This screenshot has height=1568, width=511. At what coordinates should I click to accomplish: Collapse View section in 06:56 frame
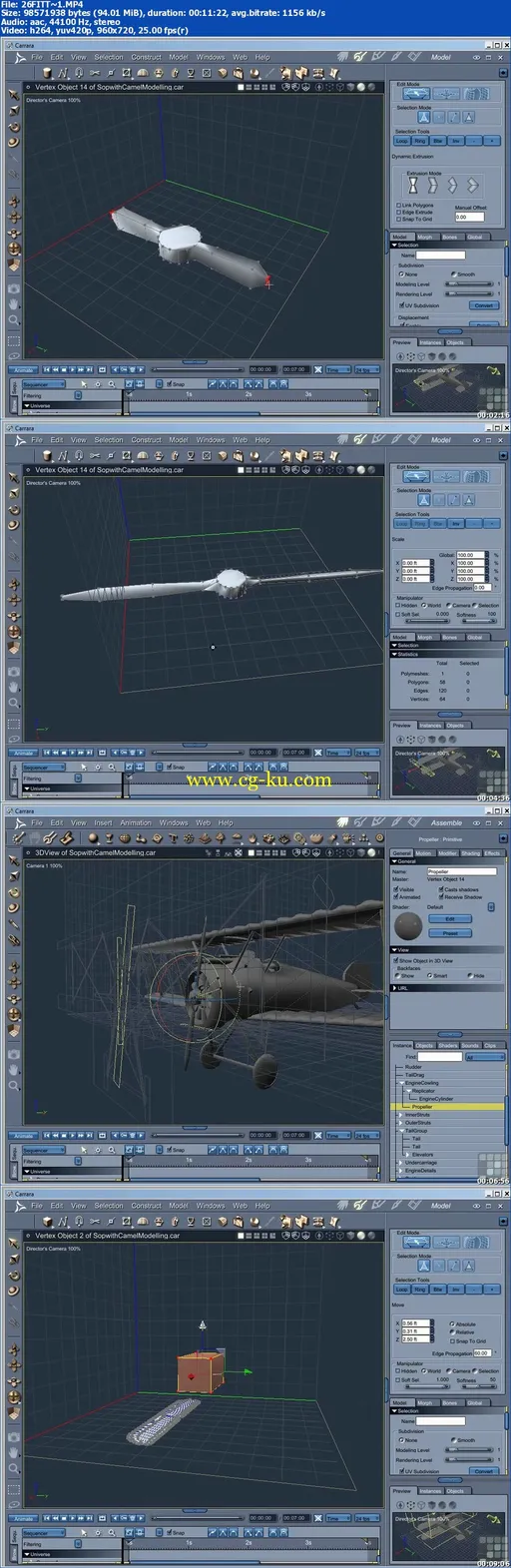394,950
